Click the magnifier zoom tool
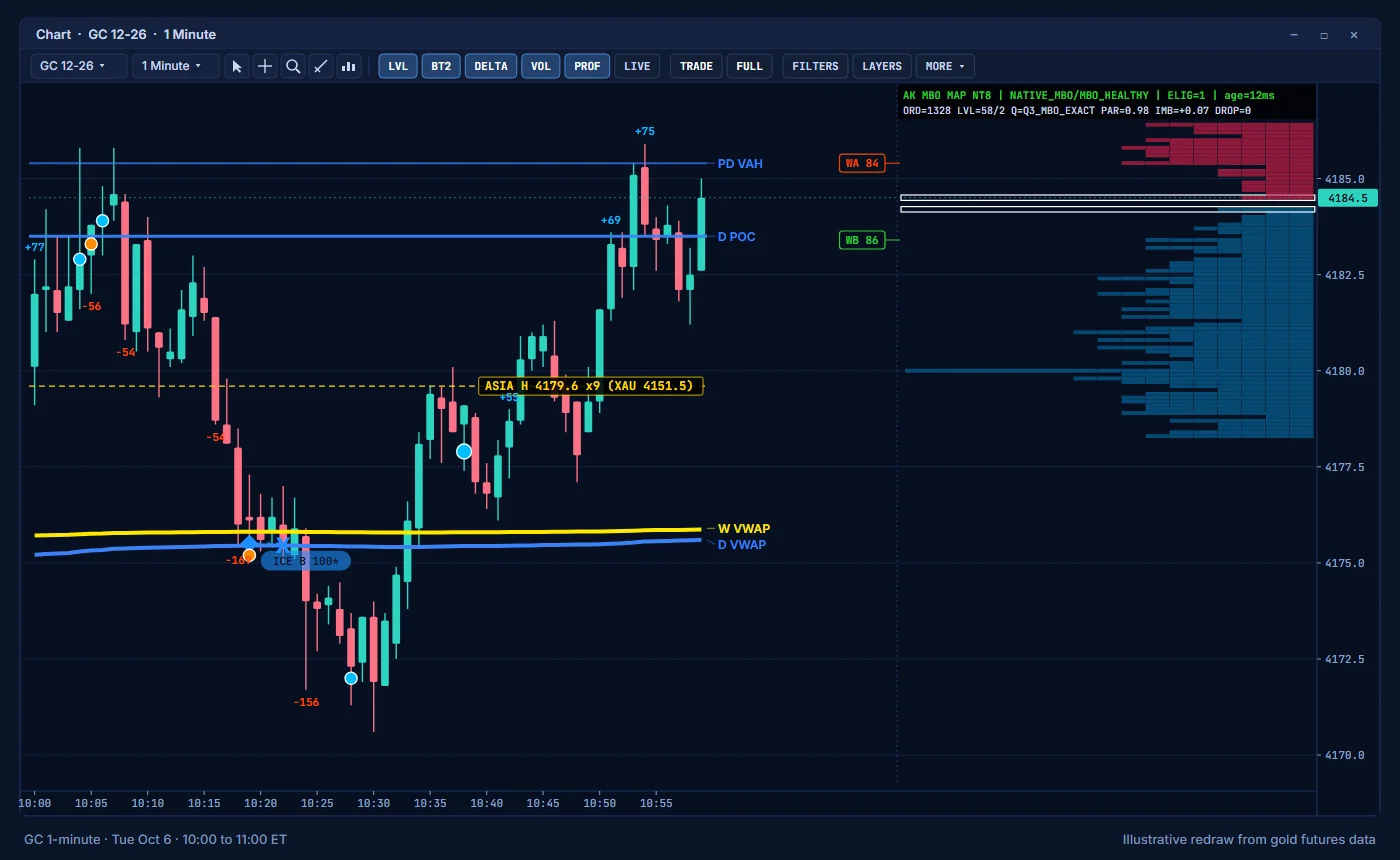1400x860 pixels. [x=293, y=66]
